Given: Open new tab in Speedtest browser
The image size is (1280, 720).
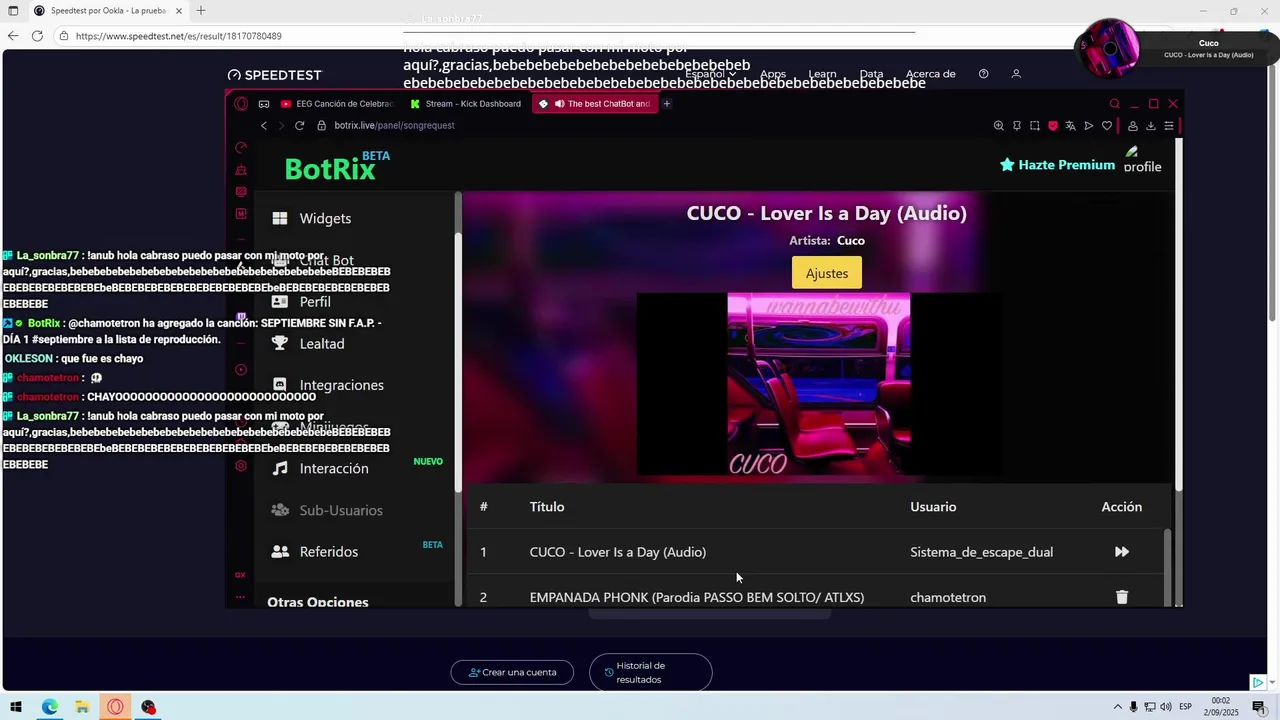Looking at the screenshot, I should (201, 10).
